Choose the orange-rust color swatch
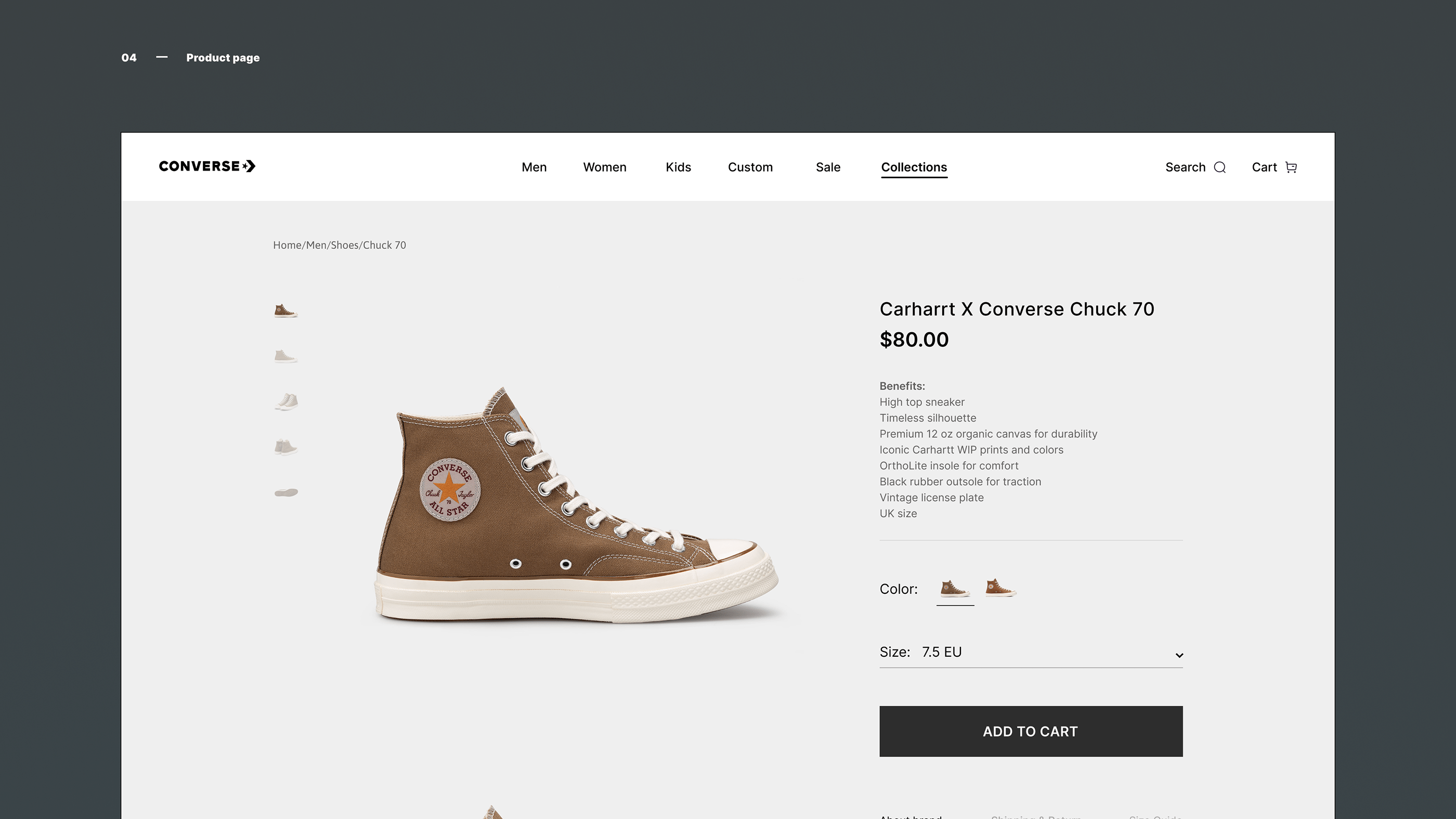The width and height of the screenshot is (1456, 819). pos(1000,588)
